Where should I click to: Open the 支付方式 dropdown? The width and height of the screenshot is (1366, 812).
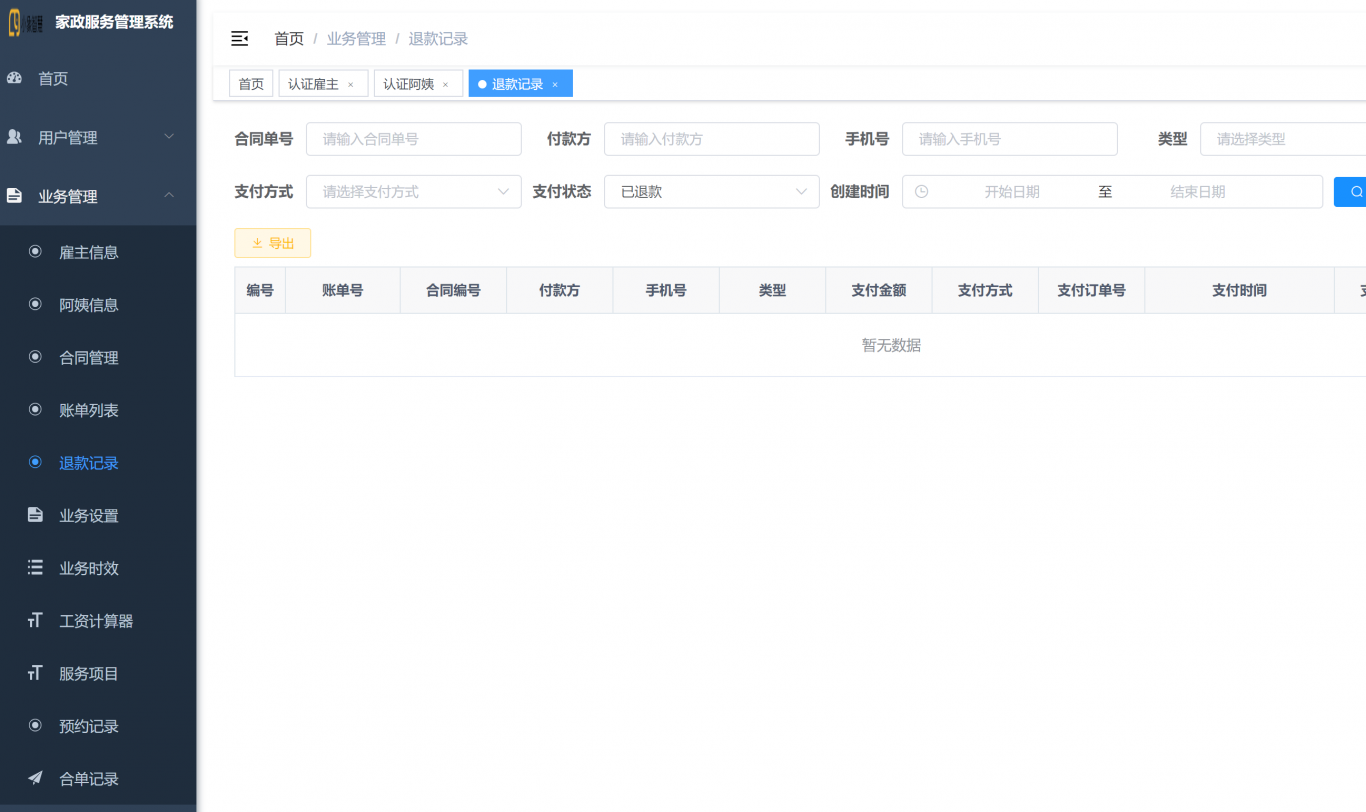pyautogui.click(x=414, y=191)
